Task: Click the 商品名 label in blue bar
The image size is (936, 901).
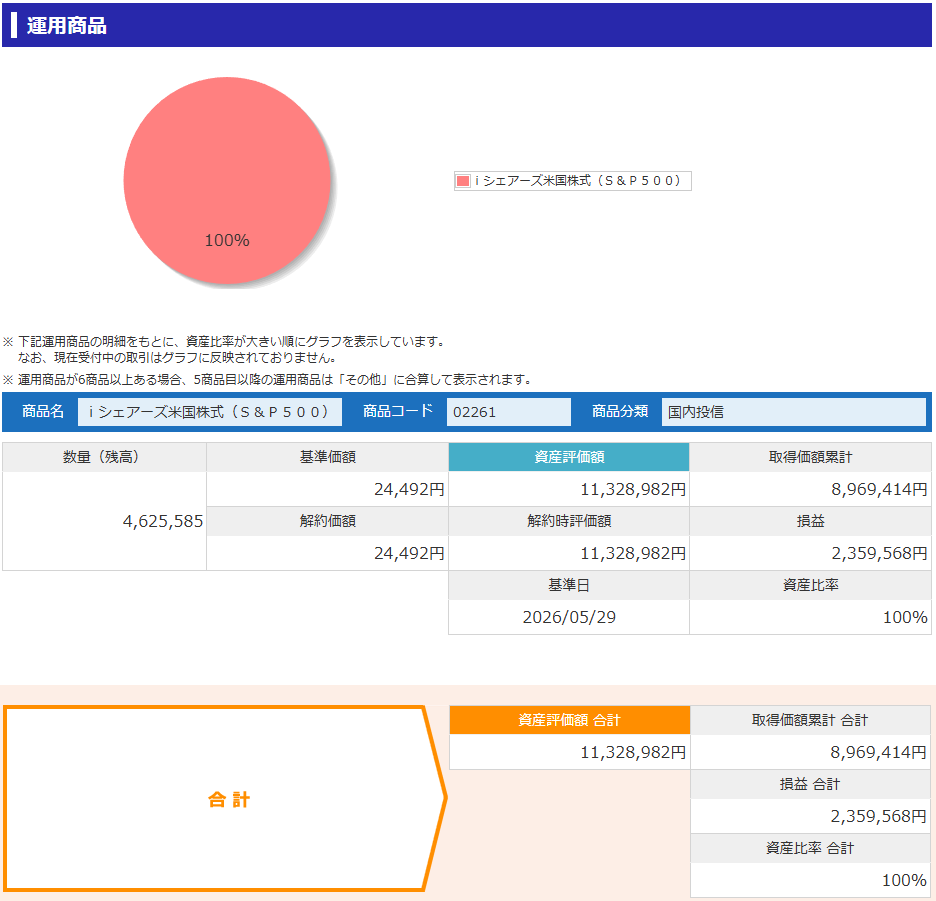Action: (42, 411)
